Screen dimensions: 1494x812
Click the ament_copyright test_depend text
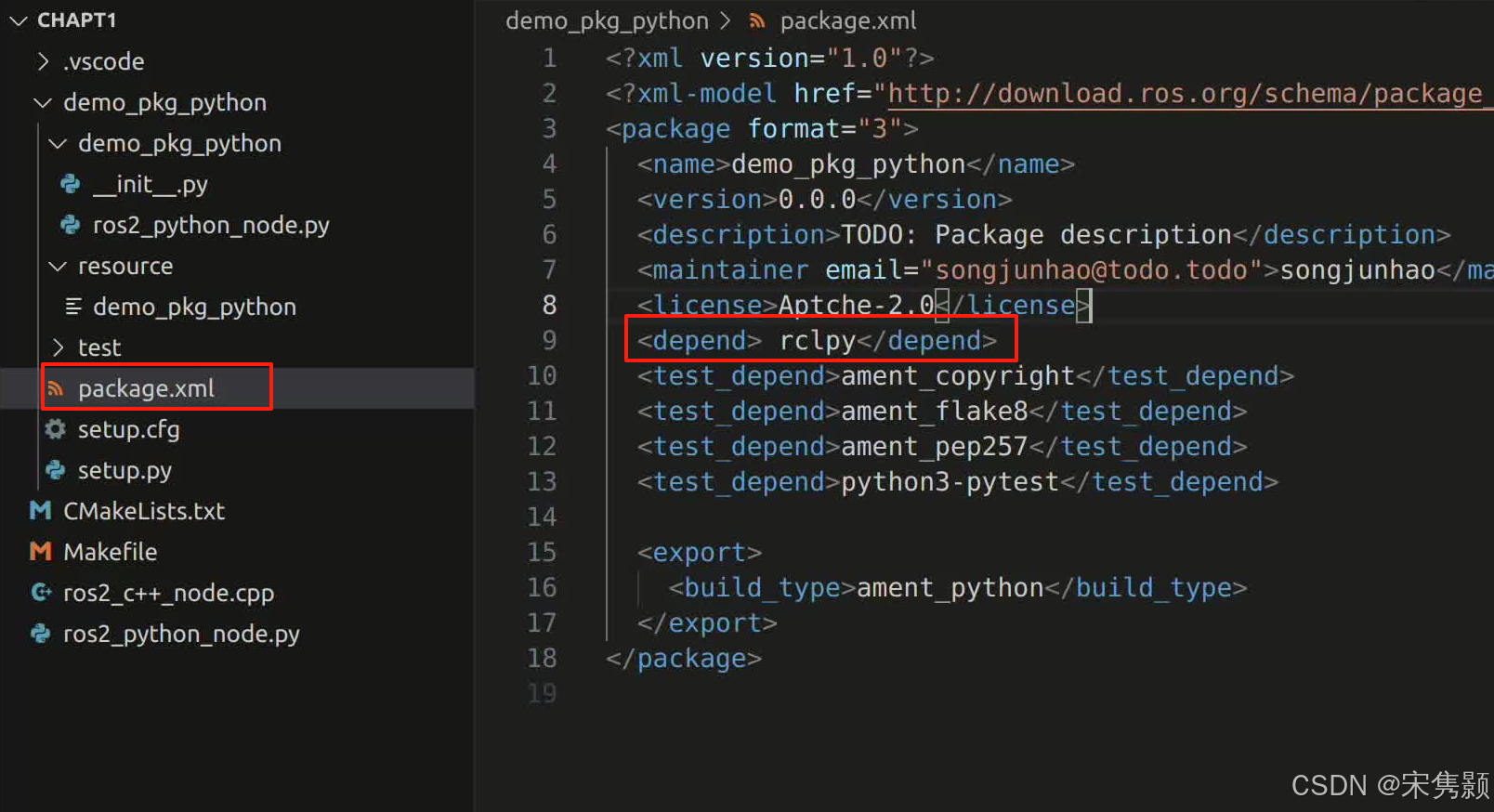(x=957, y=376)
